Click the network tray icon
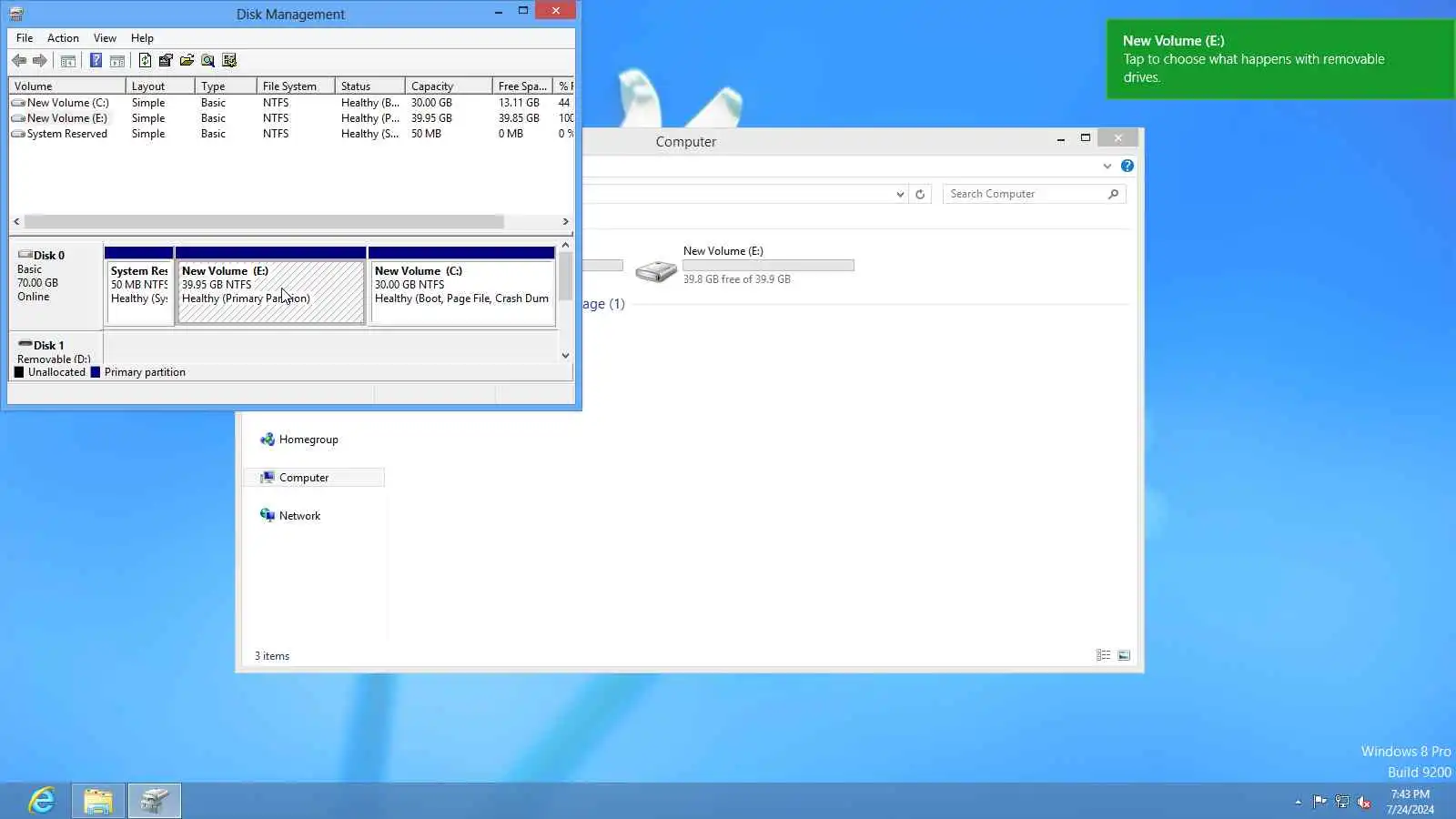Image resolution: width=1456 pixels, height=819 pixels. click(x=1342, y=802)
